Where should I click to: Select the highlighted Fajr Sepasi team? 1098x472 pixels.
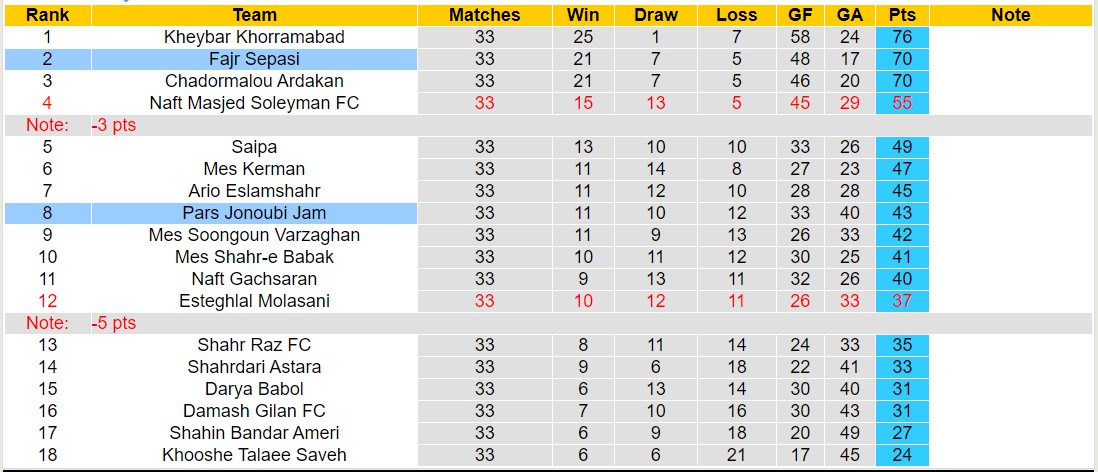coord(254,59)
